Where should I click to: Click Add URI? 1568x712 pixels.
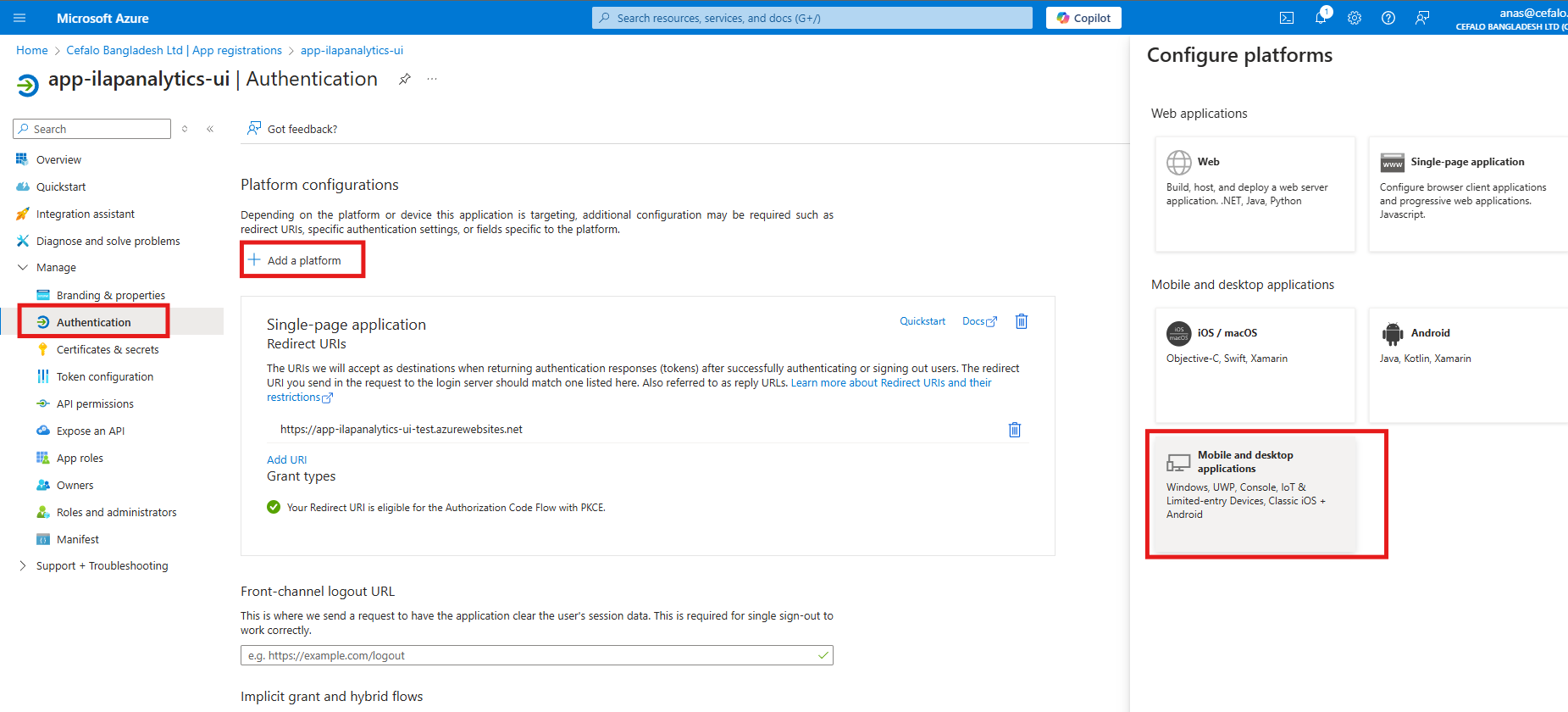click(x=286, y=459)
